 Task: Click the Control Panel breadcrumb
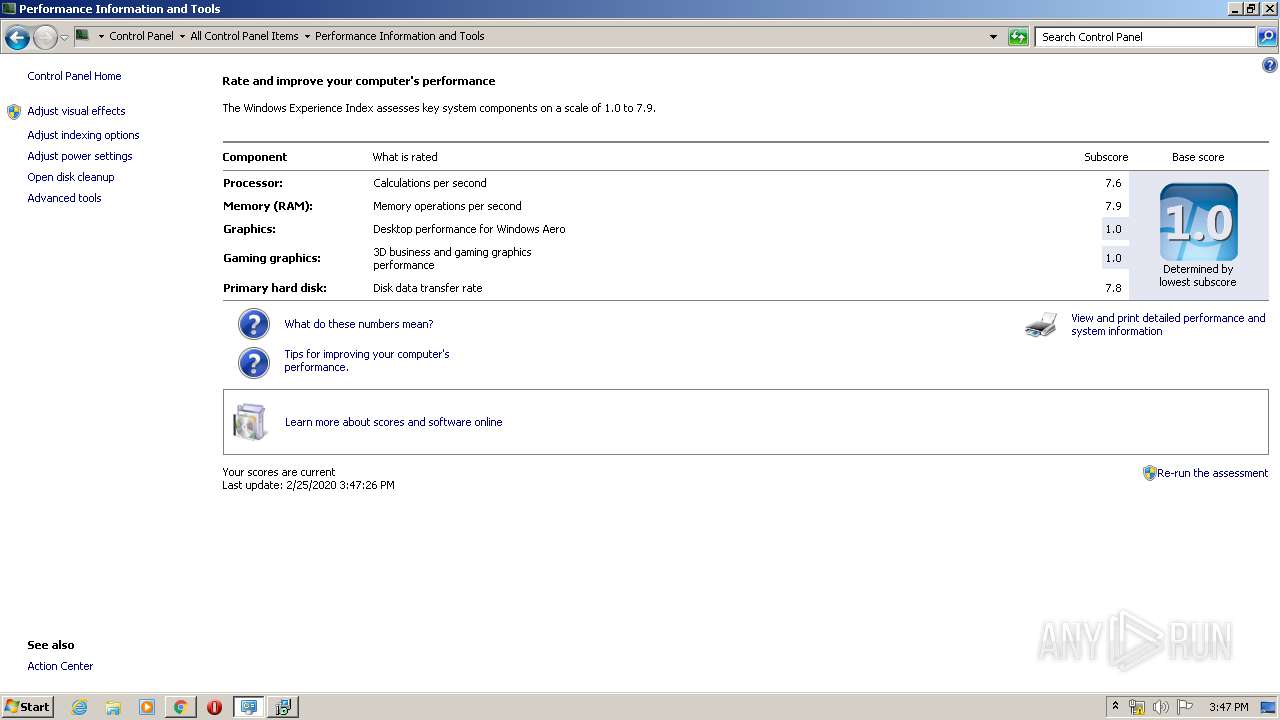[x=141, y=36]
